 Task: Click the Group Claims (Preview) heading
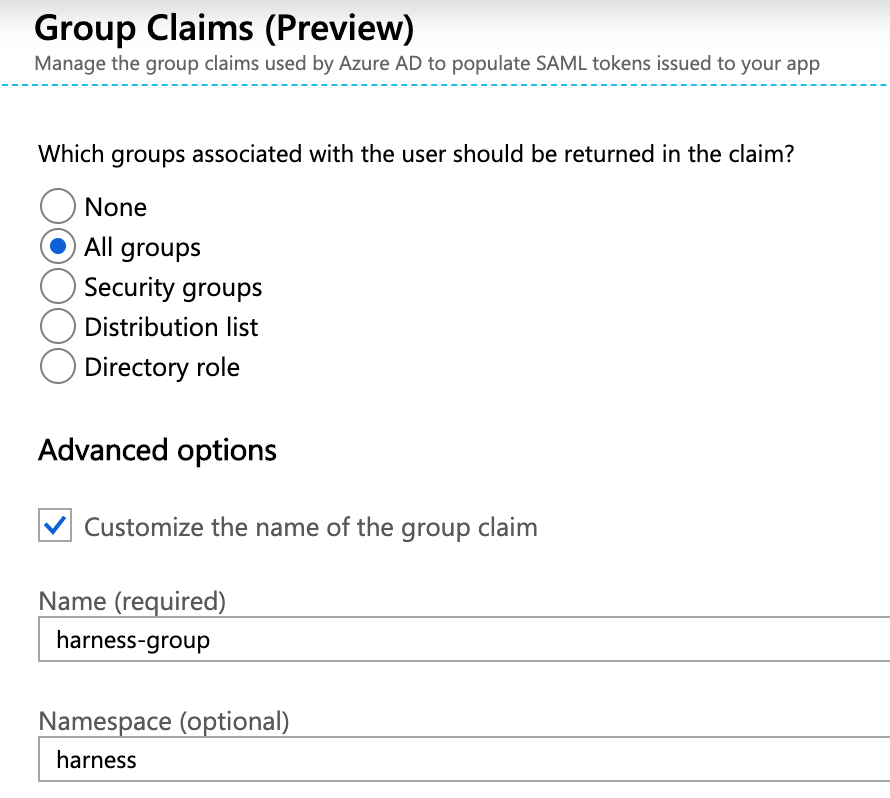point(224,28)
